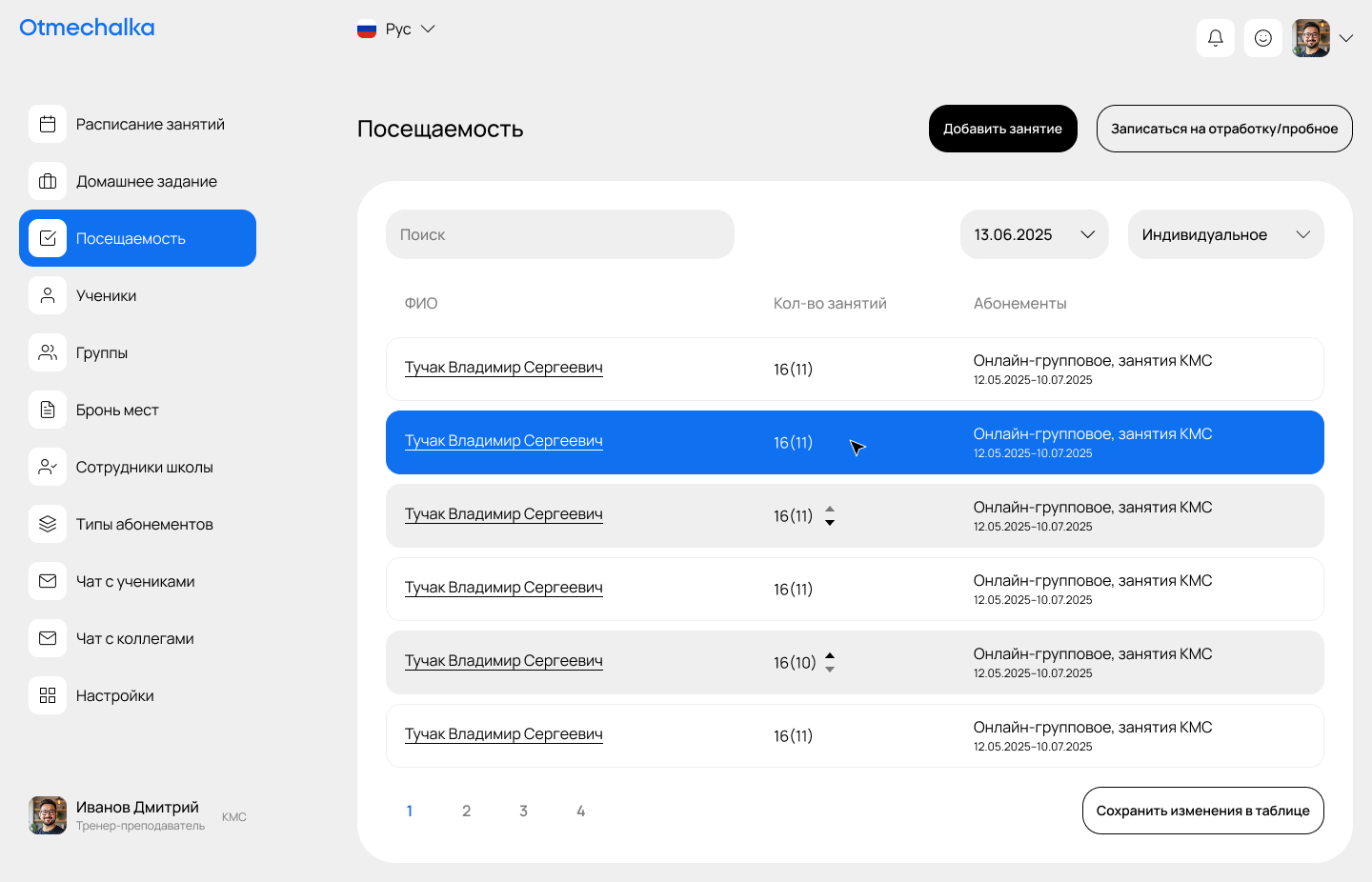Click the Абонементы column header

tap(1020, 303)
